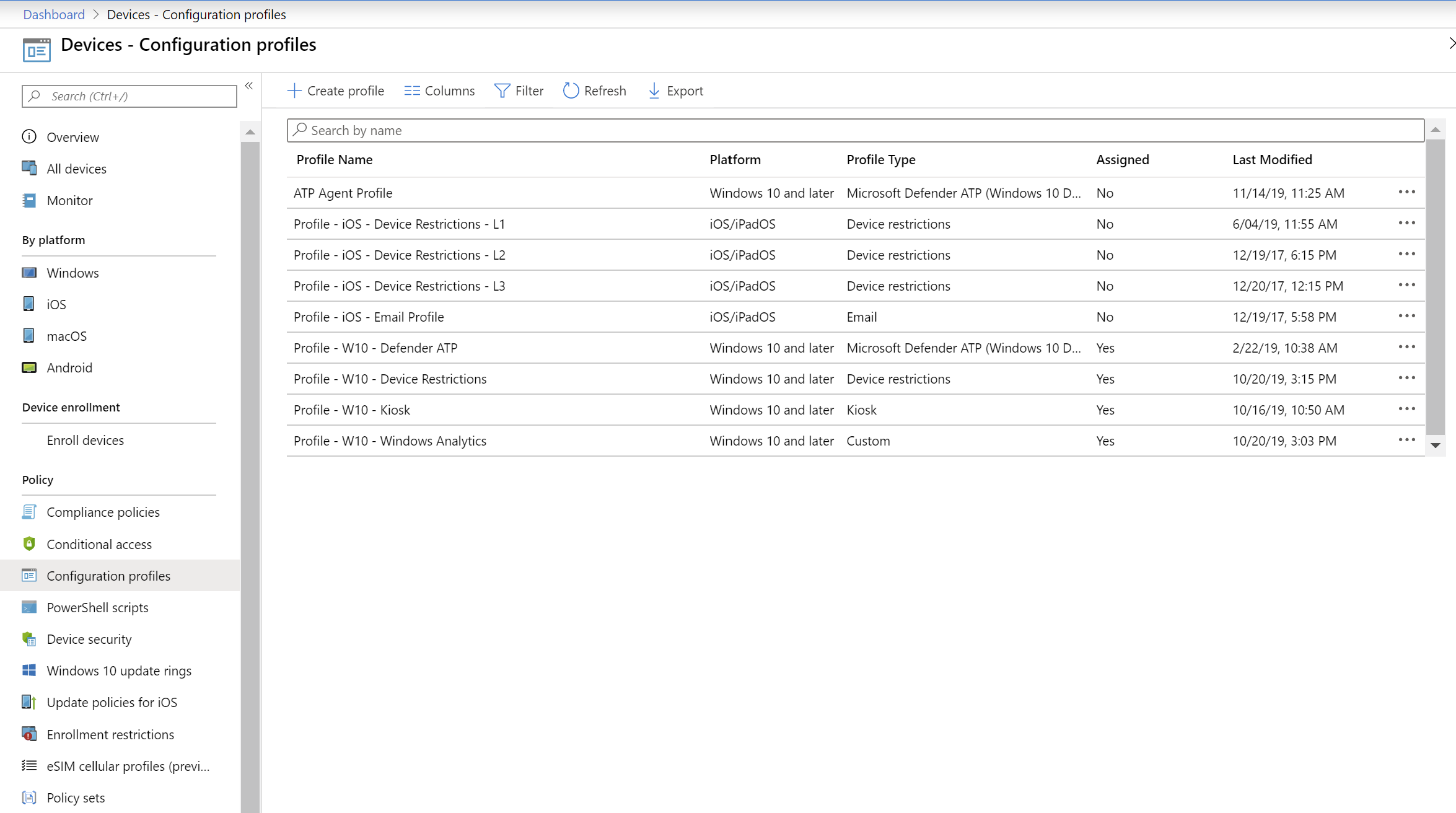The width and height of the screenshot is (1456, 813).
Task: Open more options for W10 Kiosk
Action: pyautogui.click(x=1406, y=409)
